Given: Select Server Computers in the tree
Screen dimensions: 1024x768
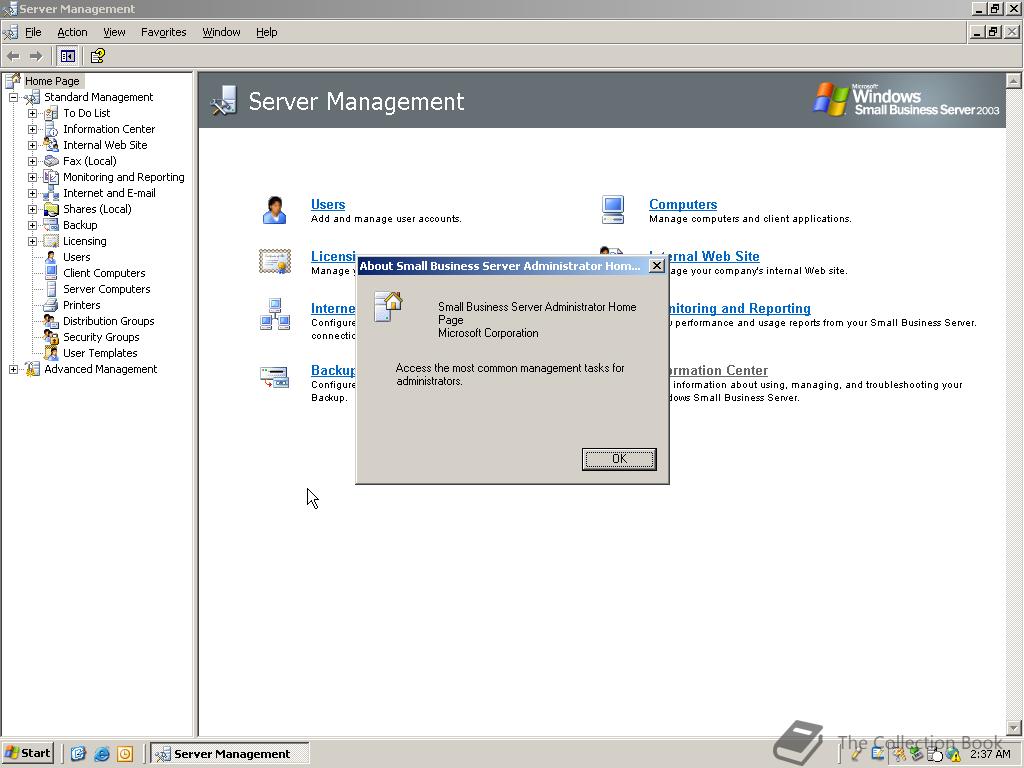Looking at the screenshot, I should pyautogui.click(x=106, y=289).
